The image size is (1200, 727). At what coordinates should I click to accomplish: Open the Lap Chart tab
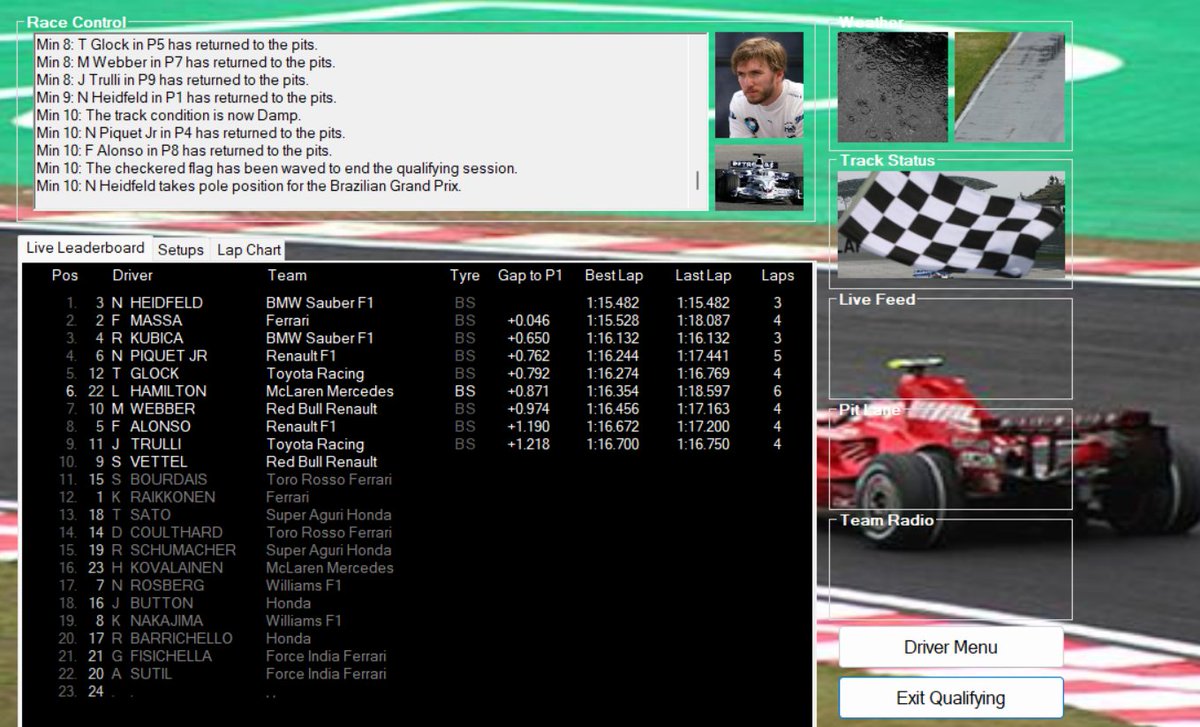pos(249,250)
